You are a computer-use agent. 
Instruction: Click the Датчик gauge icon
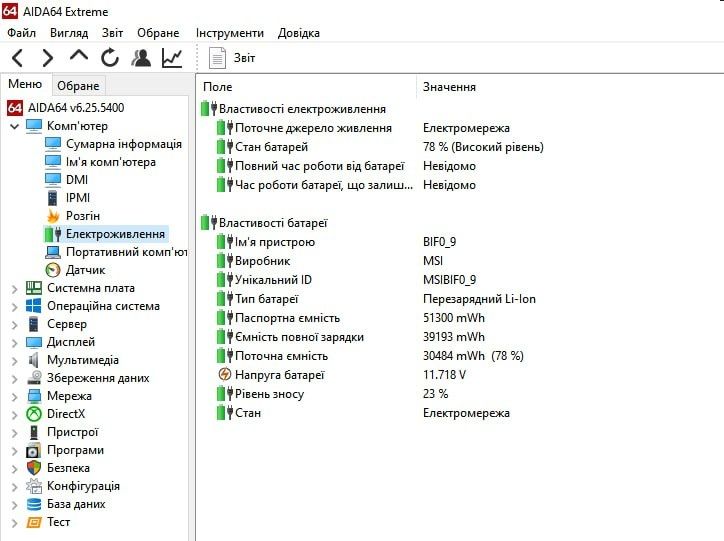coord(53,270)
